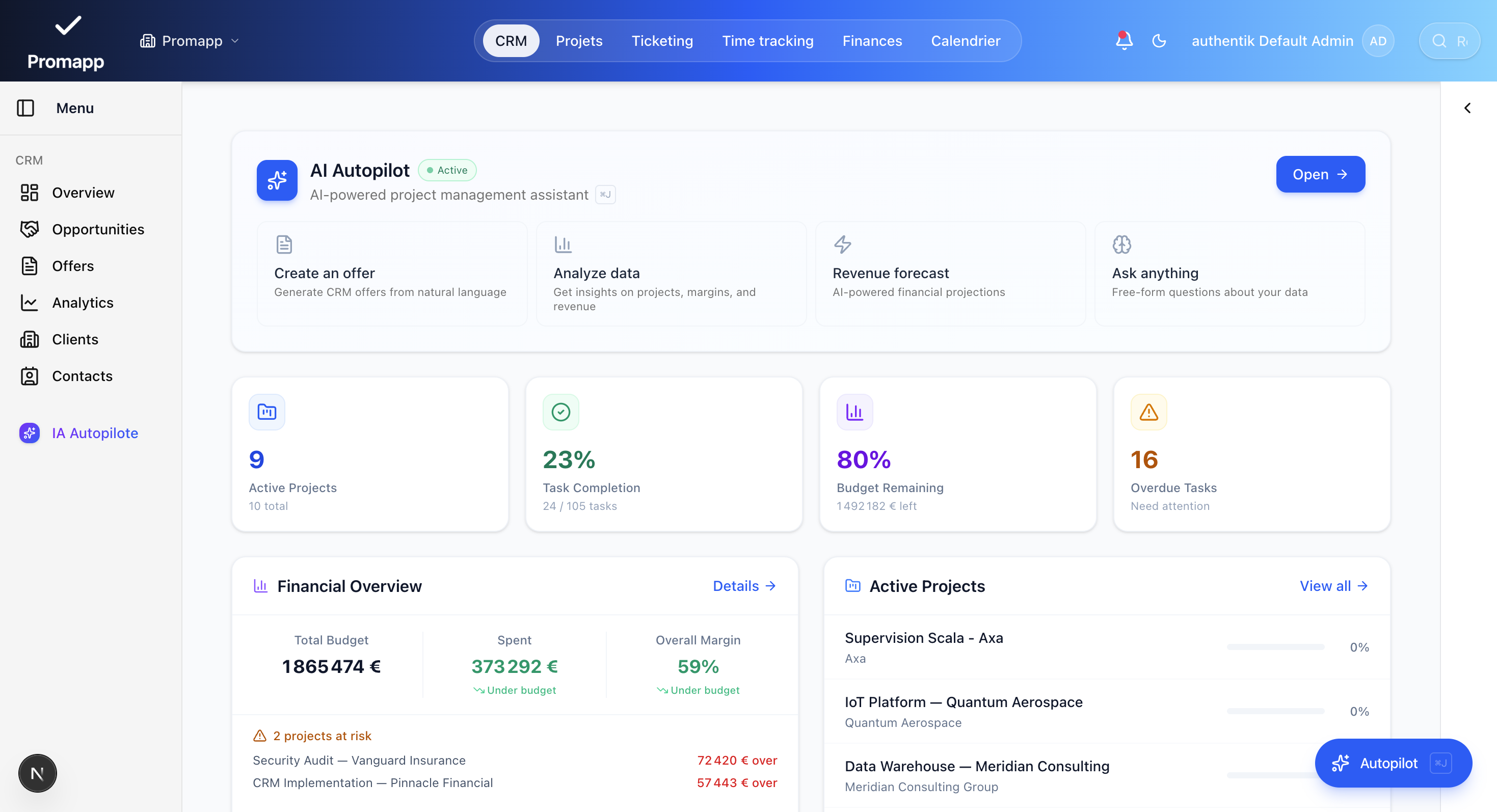This screenshot has height=812, width=1497.
Task: Click the 57 443 € over amount
Action: [x=737, y=783]
